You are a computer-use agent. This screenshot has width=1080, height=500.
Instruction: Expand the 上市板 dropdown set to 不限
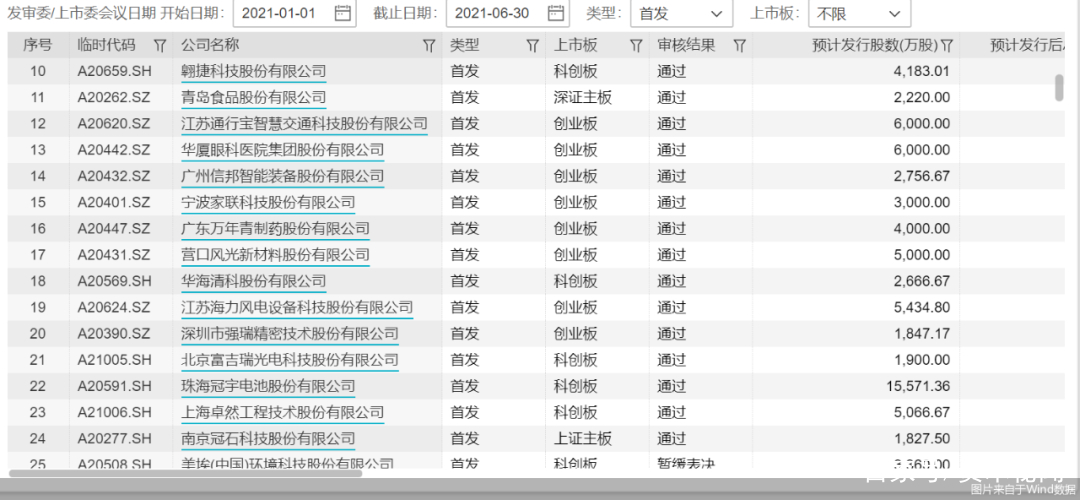tap(859, 13)
